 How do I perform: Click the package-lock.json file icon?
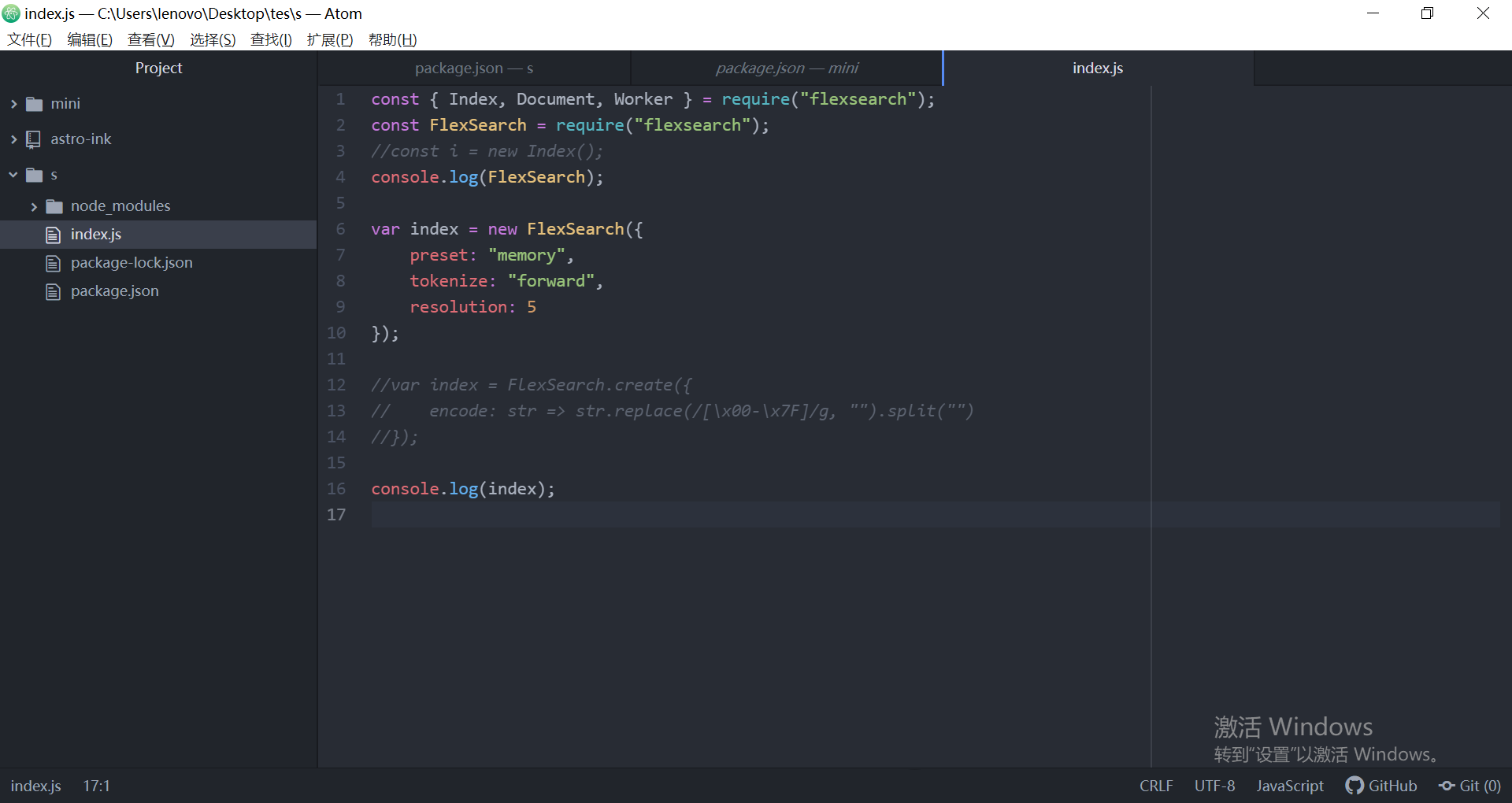pyautogui.click(x=53, y=262)
